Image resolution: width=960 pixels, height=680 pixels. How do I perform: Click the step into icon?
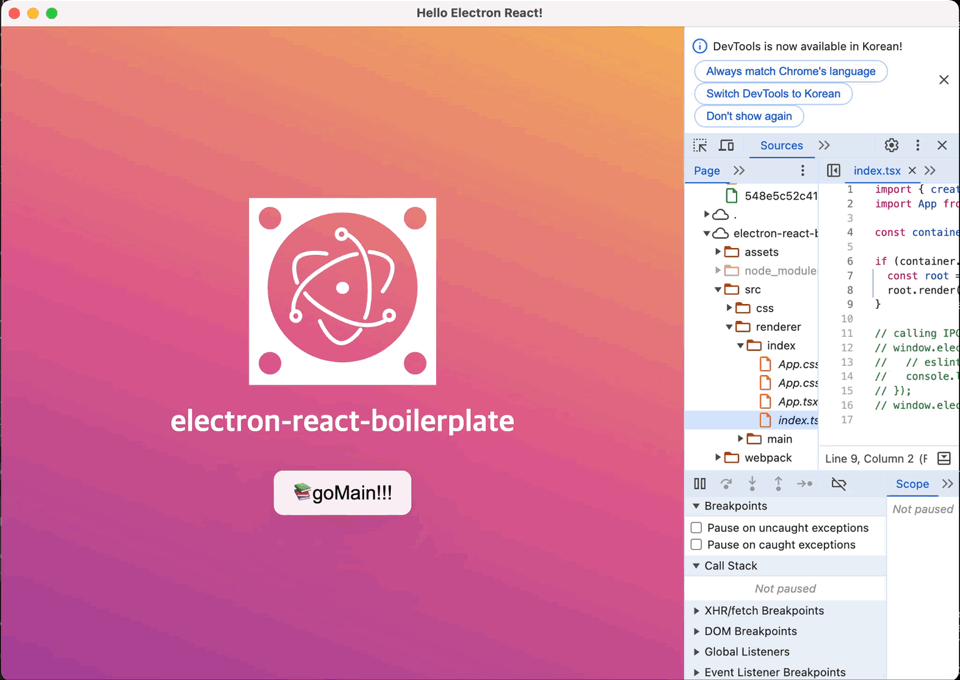pos(752,484)
